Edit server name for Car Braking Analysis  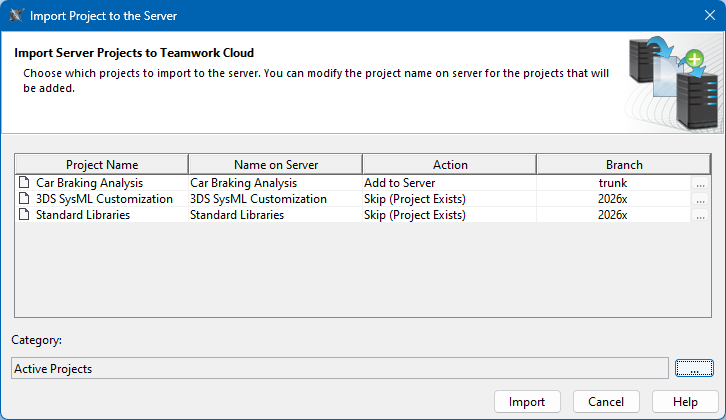click(x=275, y=183)
